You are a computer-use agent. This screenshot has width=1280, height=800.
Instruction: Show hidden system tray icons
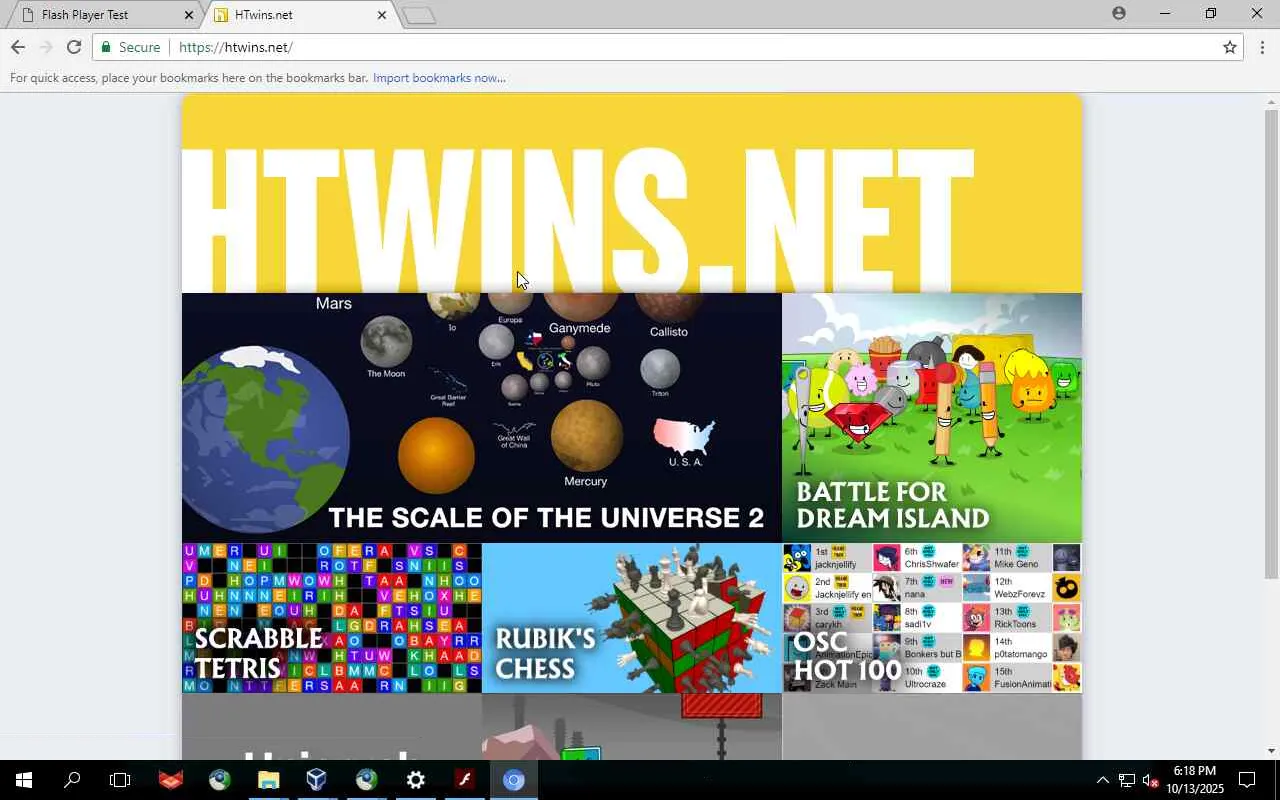point(1103,780)
